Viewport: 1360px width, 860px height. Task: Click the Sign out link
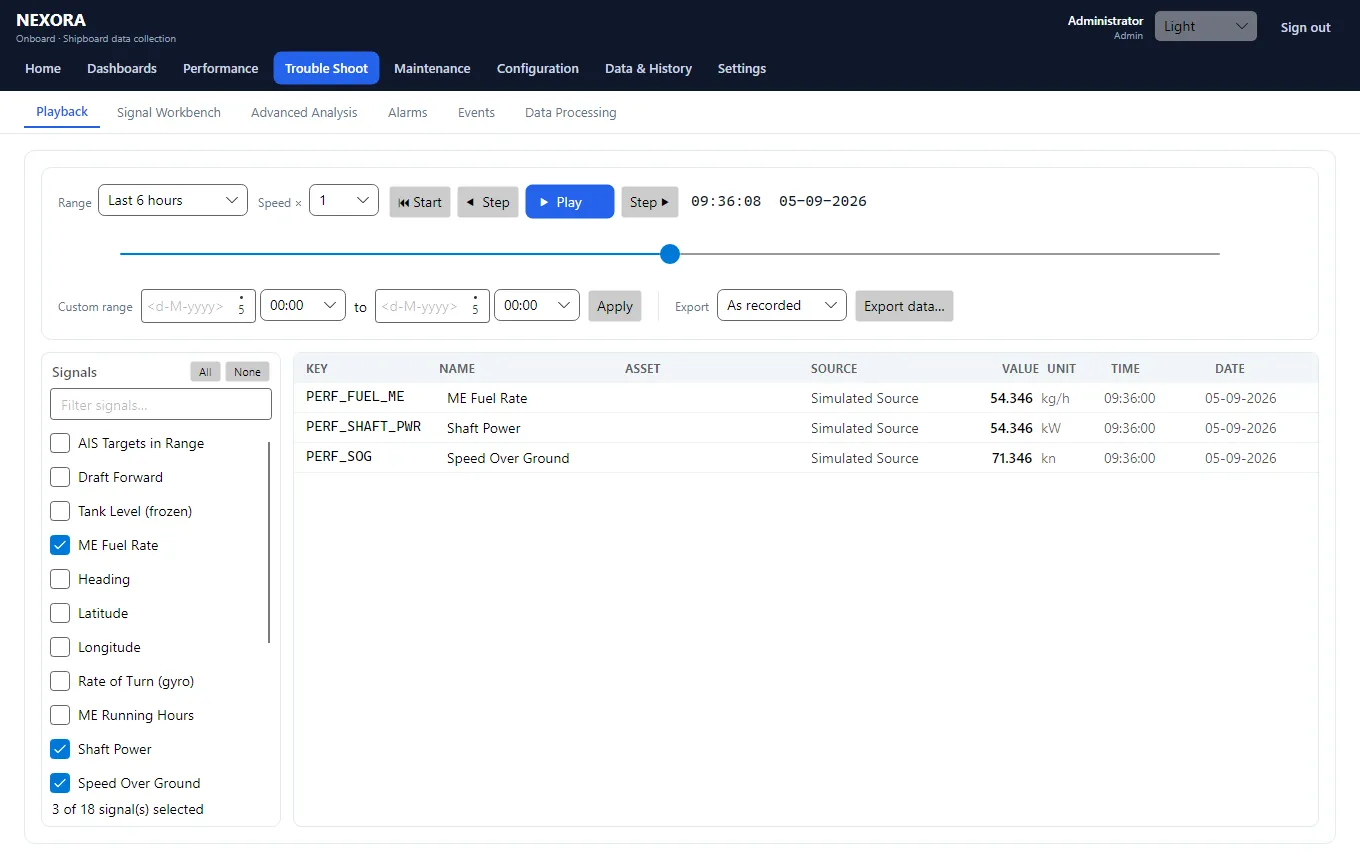coord(1305,27)
